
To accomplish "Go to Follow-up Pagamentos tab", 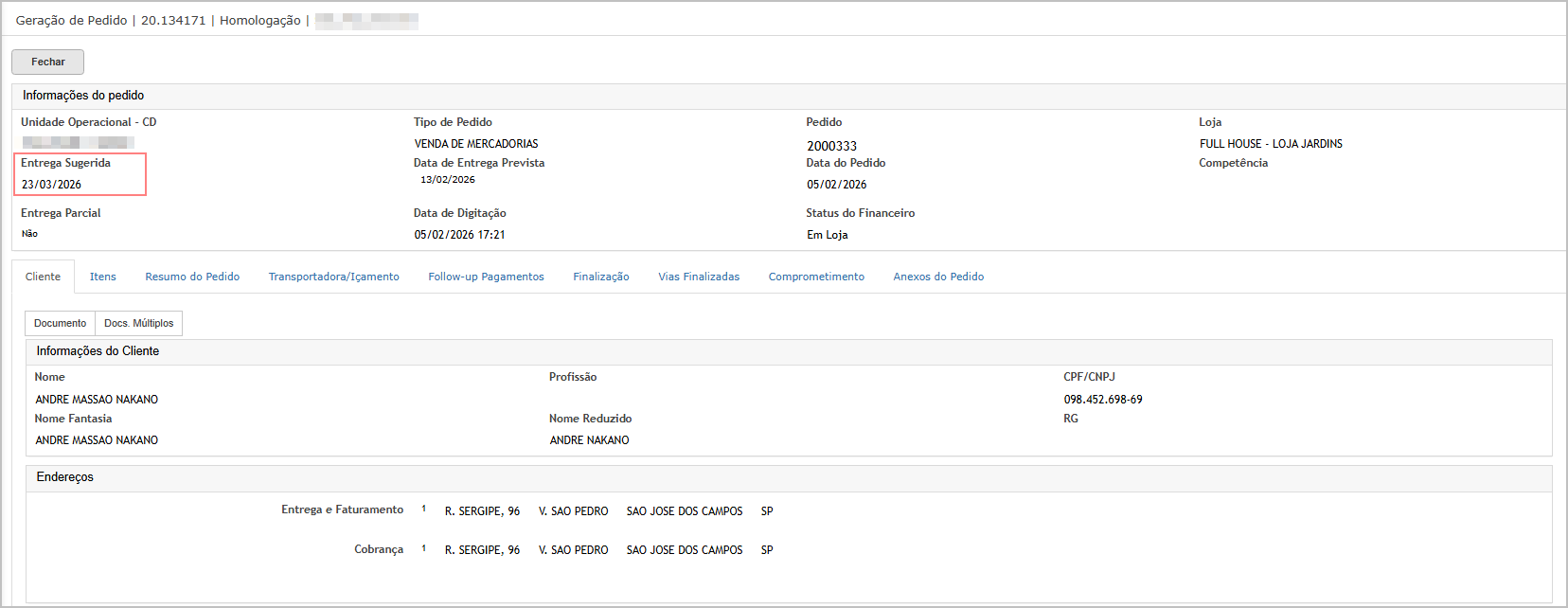I will (x=486, y=277).
